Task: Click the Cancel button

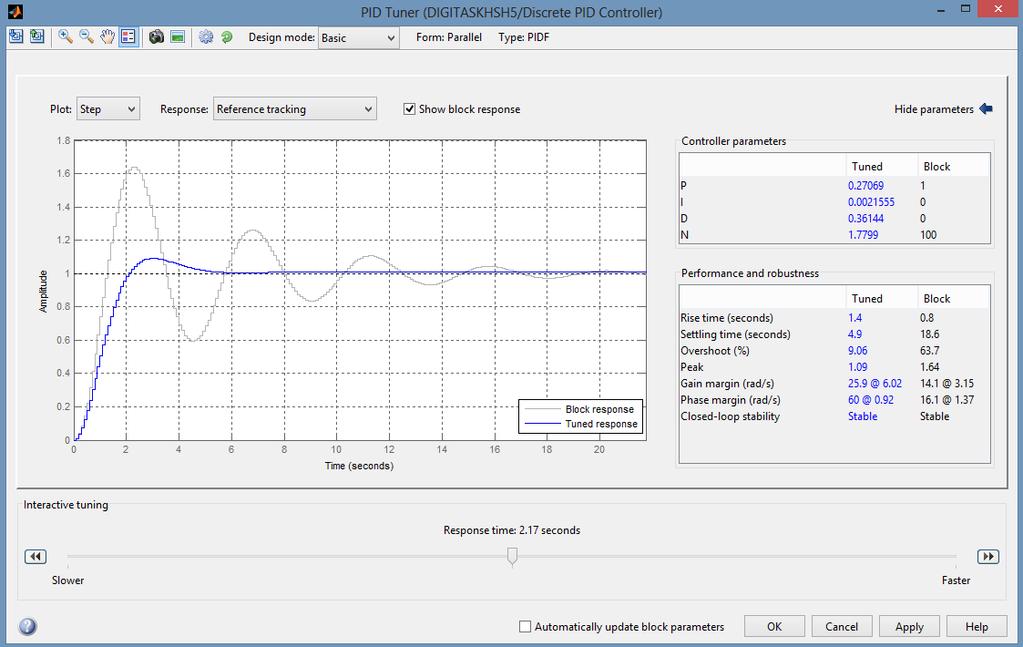Action: click(842, 626)
